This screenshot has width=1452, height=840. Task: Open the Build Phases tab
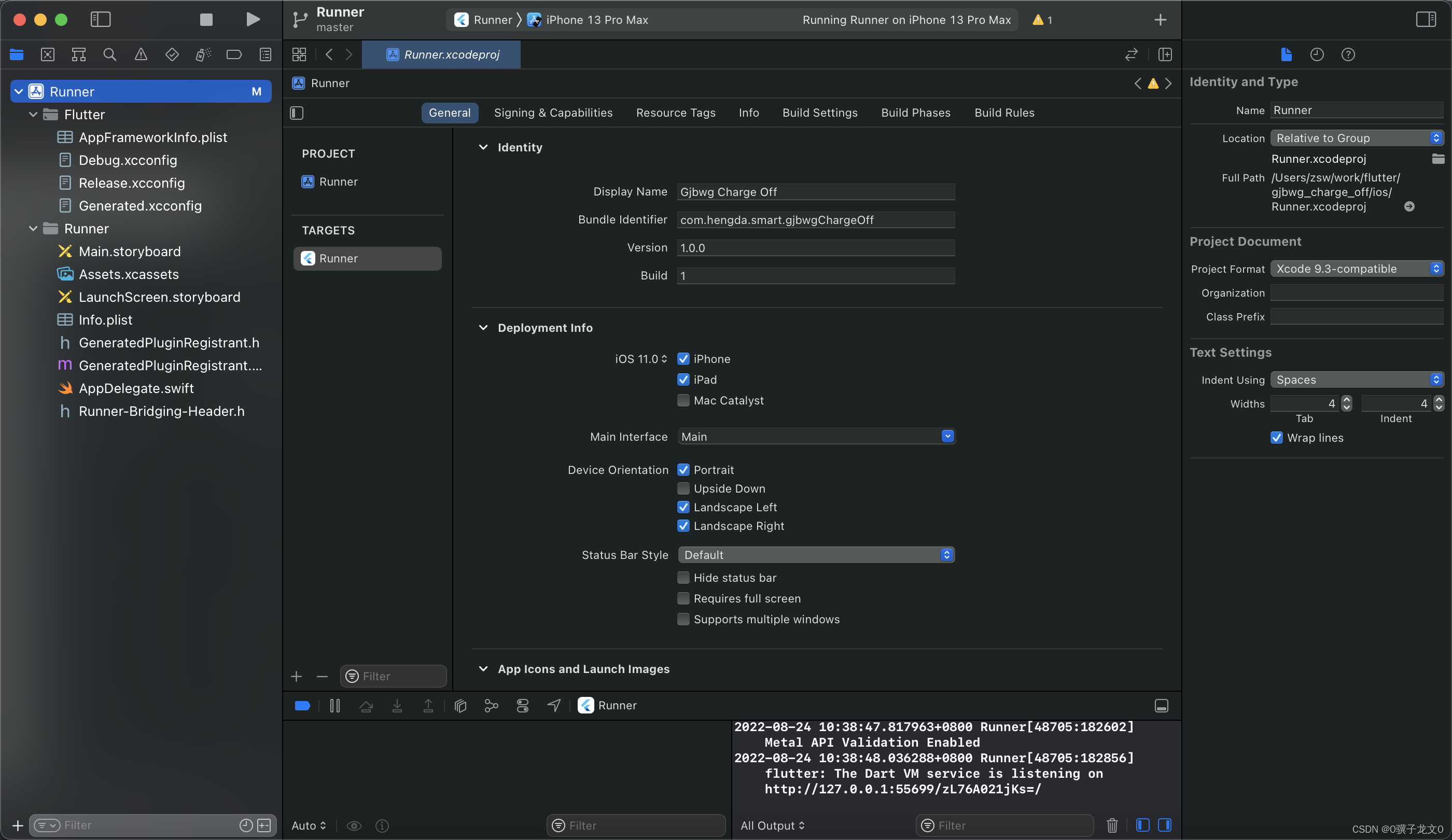[x=916, y=113]
